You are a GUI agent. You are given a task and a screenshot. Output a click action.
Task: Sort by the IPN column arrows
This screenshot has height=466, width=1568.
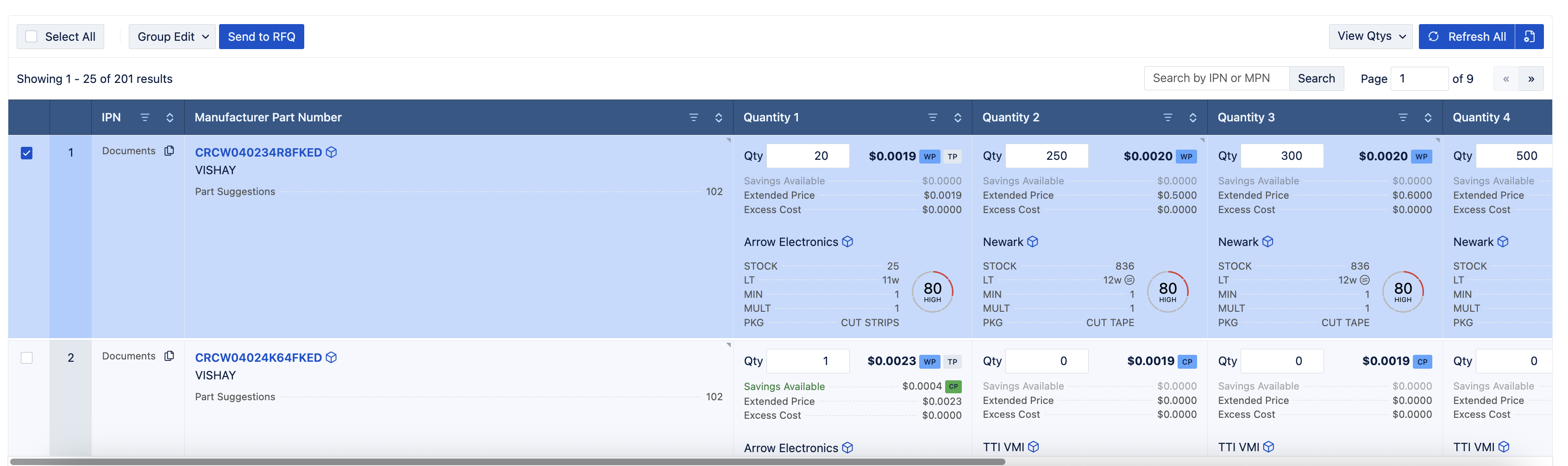point(170,118)
